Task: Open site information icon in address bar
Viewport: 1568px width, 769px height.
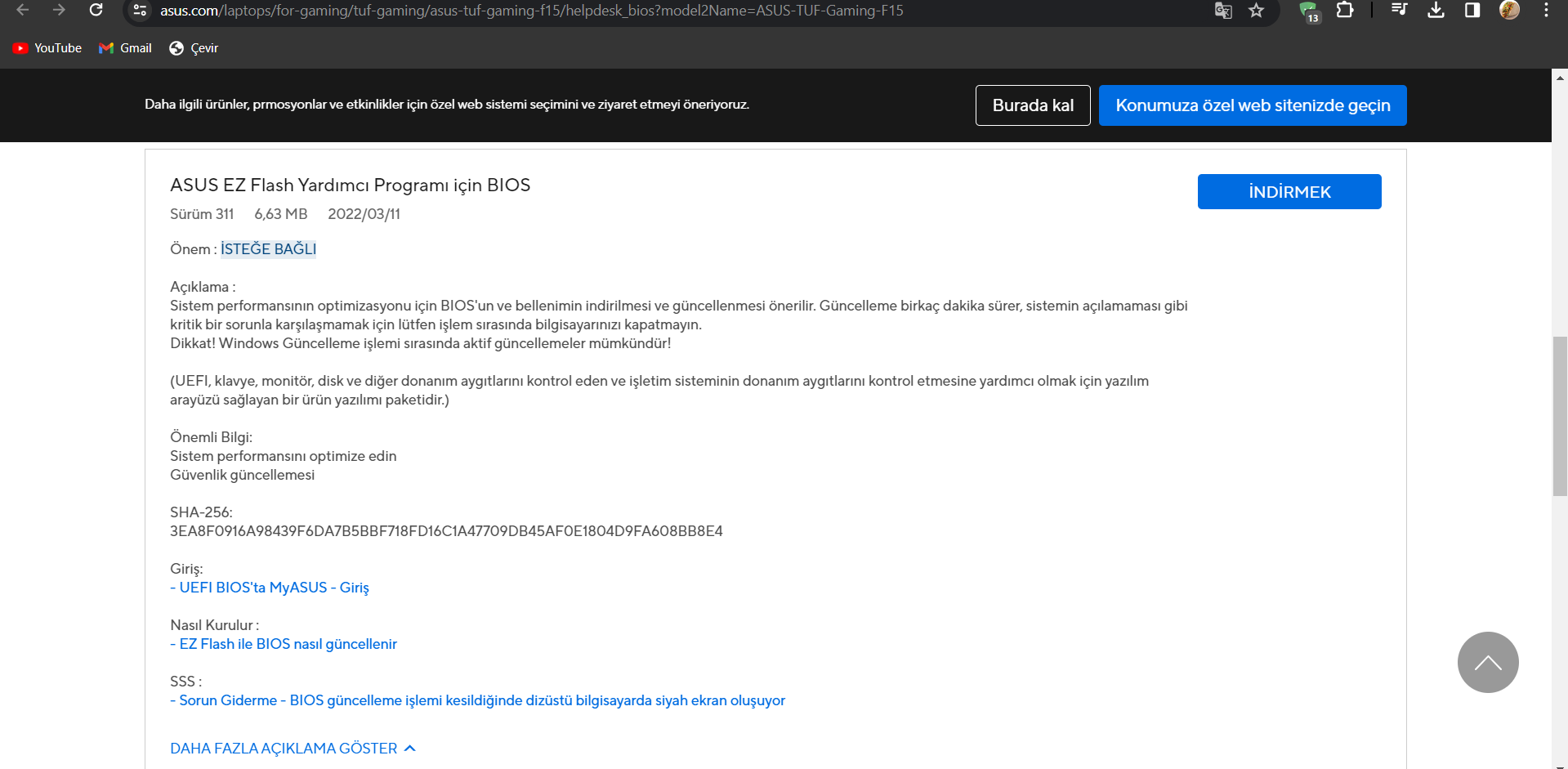Action: tap(140, 11)
